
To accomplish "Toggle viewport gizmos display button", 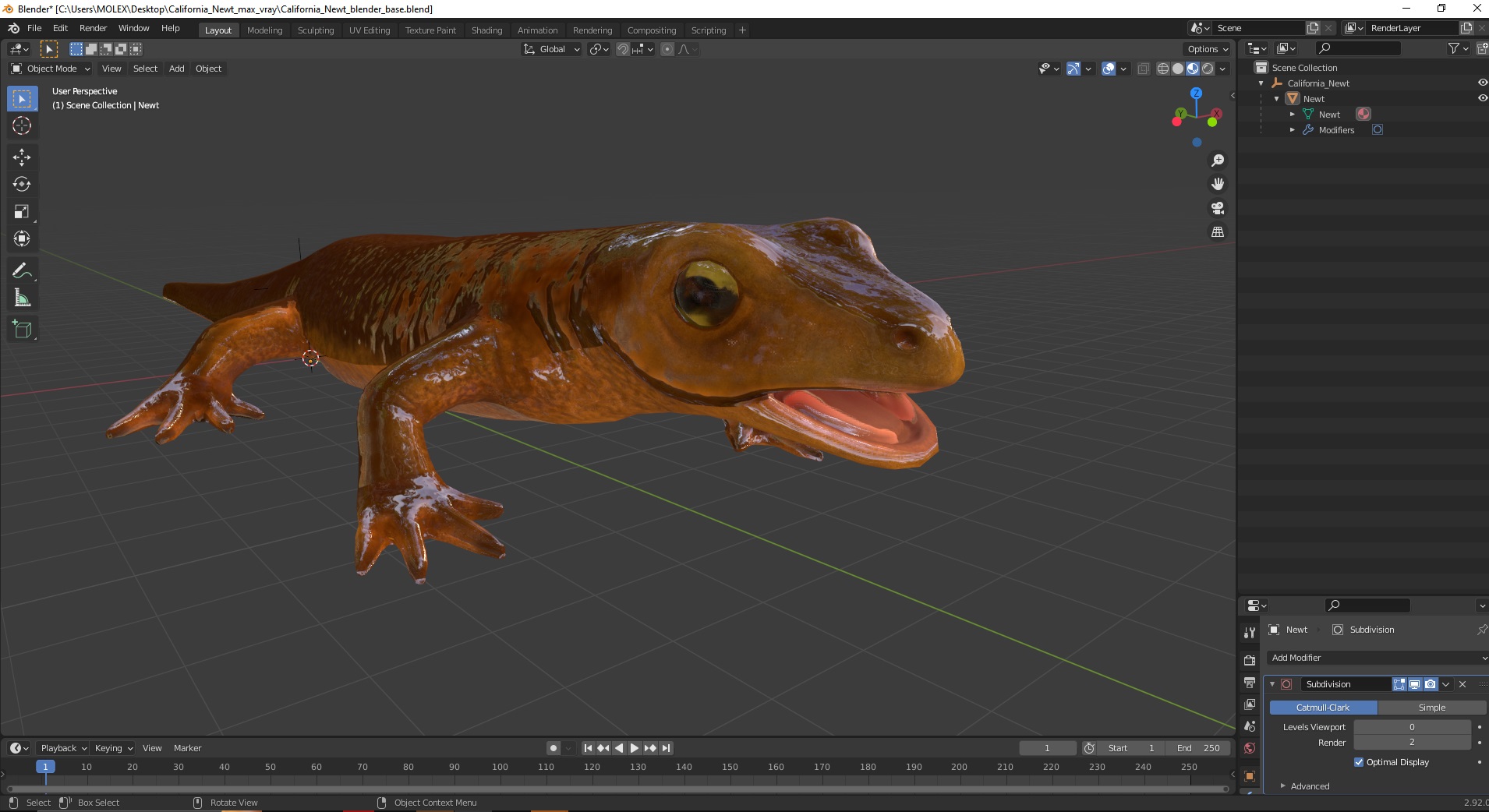I will [1073, 69].
